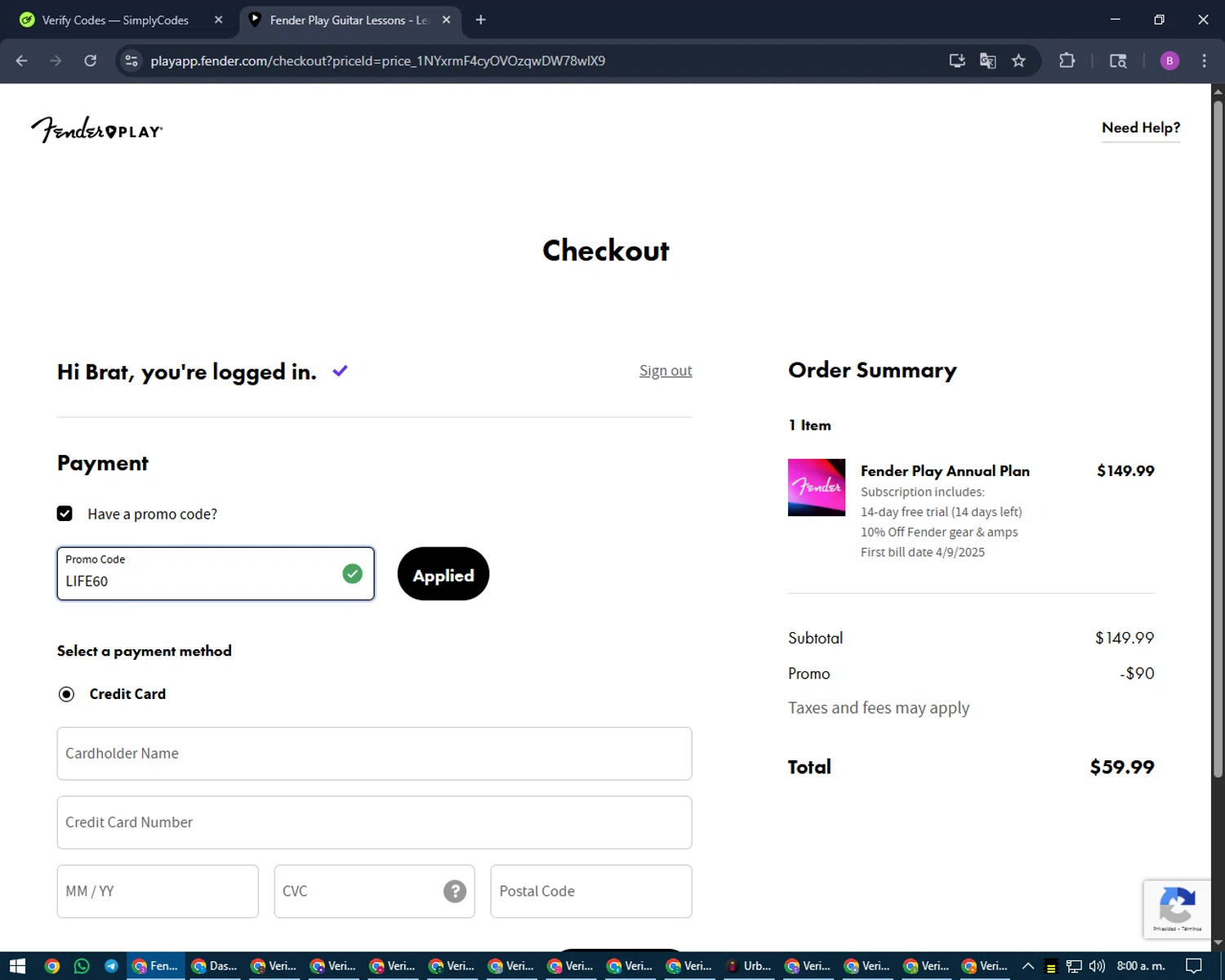Click Select a payment method heading
Screen dimensions: 1225x980
(145, 651)
